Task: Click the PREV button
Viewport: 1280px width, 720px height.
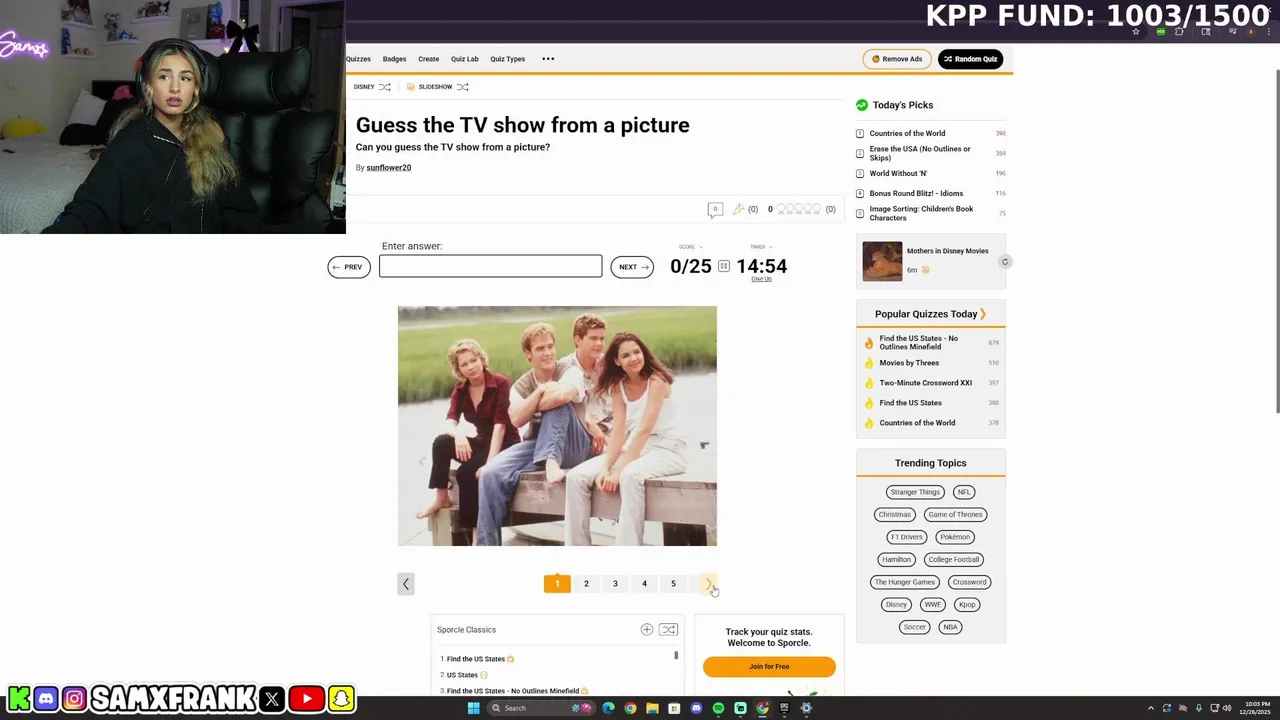Action: [x=348, y=267]
